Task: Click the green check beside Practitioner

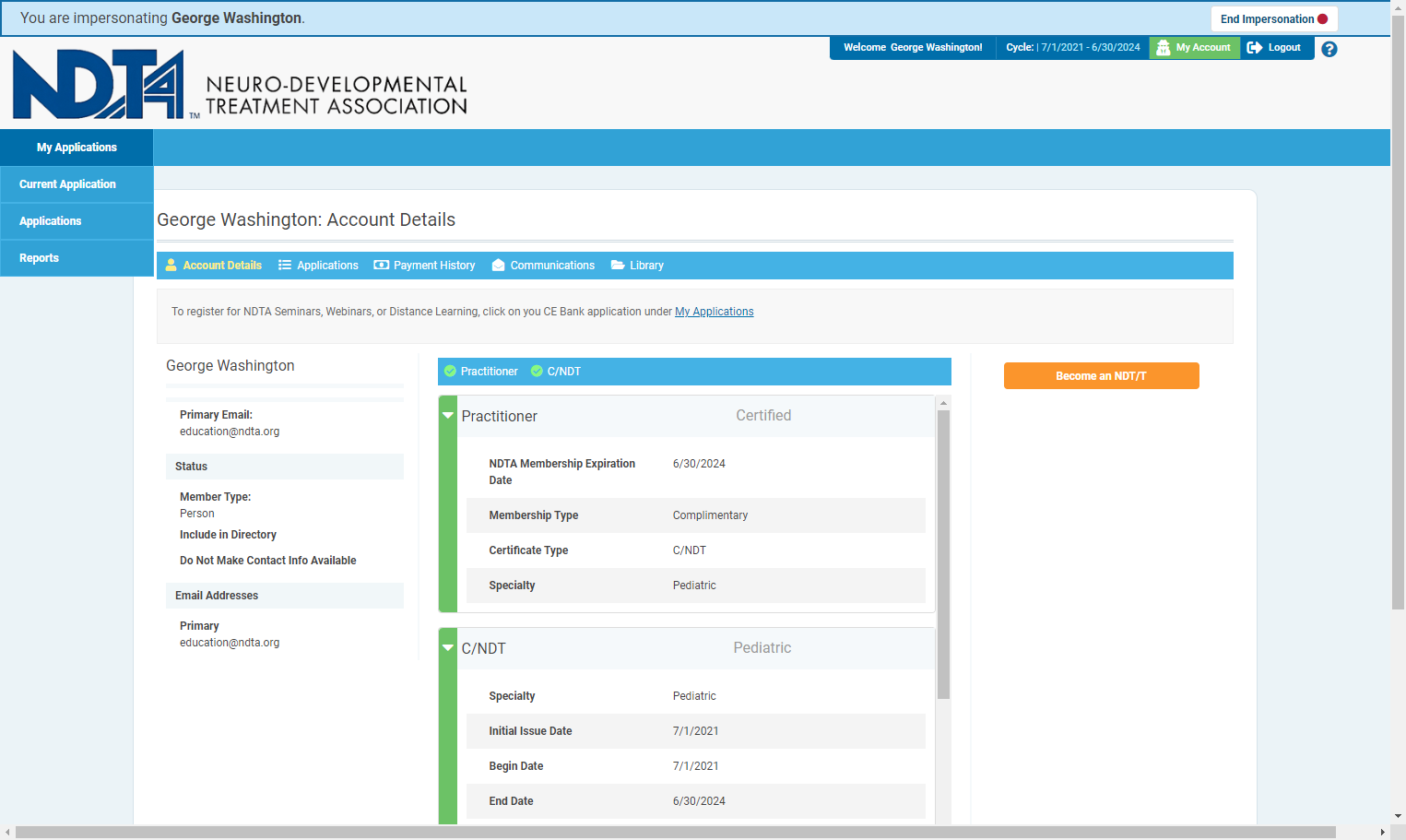Action: point(451,372)
